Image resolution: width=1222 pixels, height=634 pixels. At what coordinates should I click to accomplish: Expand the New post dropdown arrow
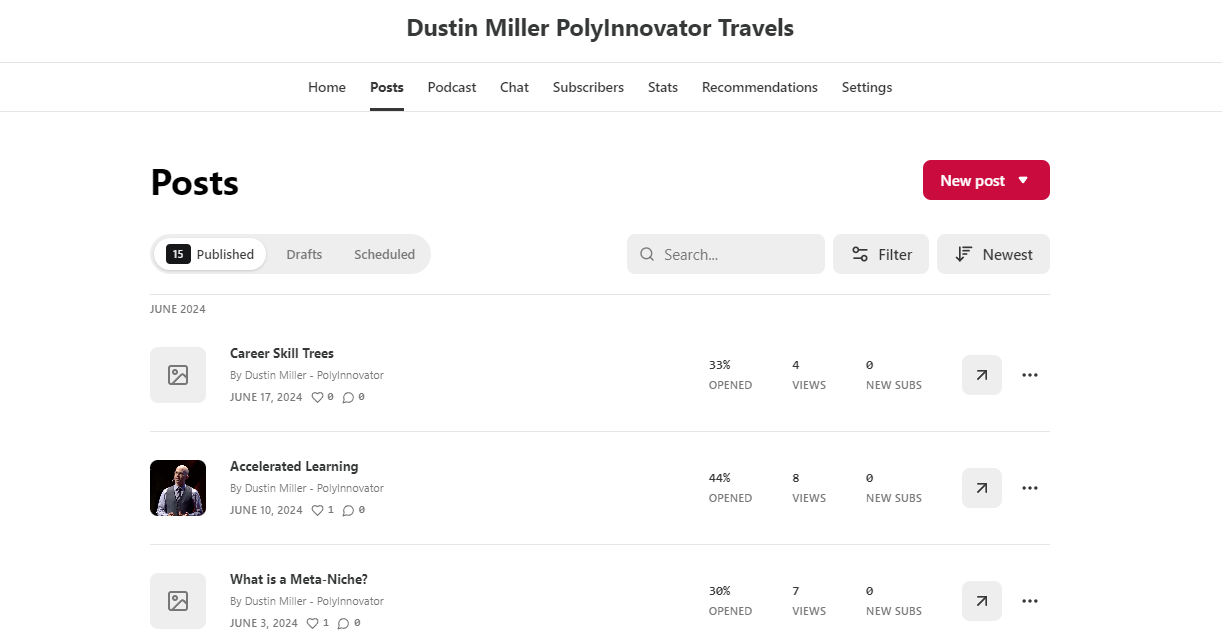coord(1023,180)
